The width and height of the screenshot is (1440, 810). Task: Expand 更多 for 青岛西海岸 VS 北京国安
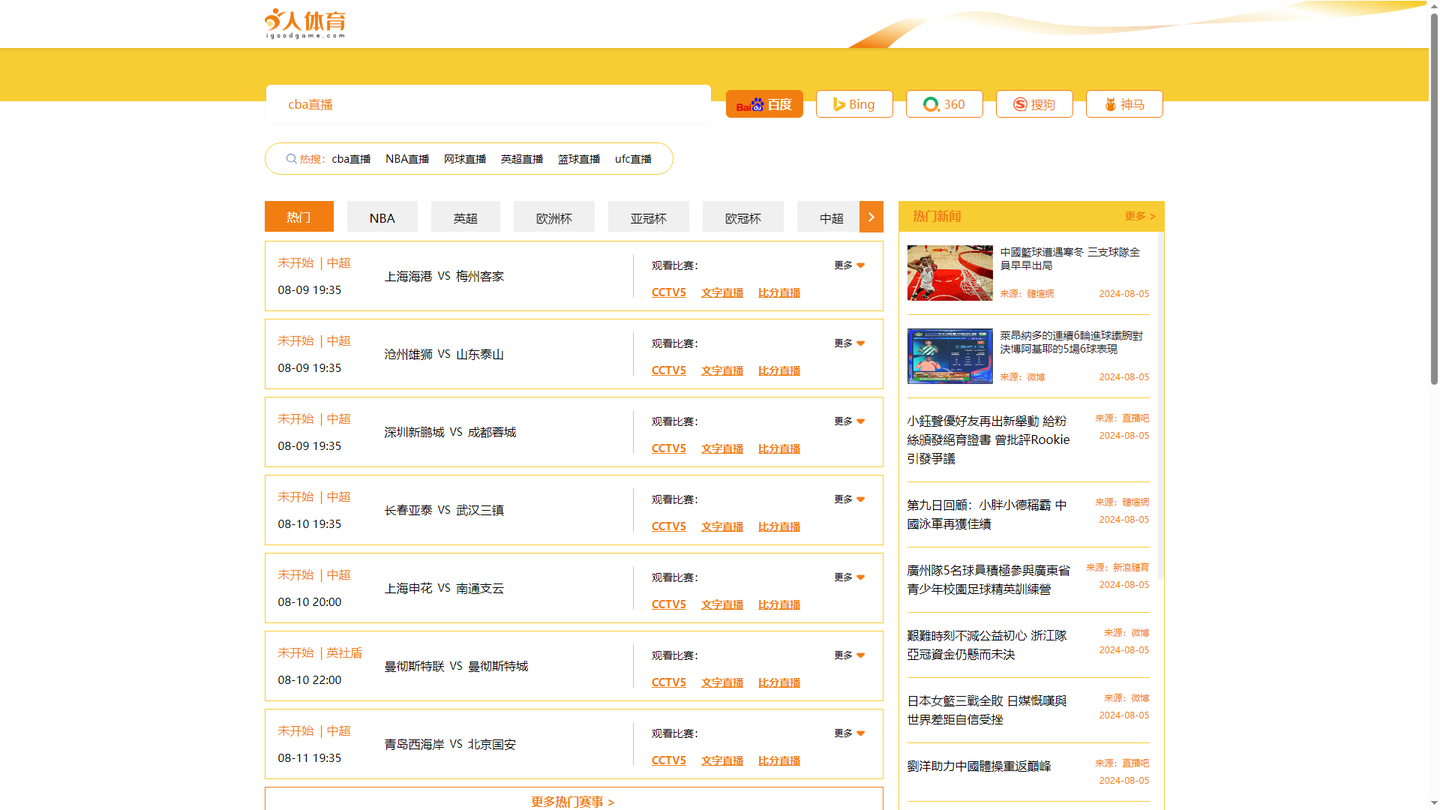tap(850, 733)
